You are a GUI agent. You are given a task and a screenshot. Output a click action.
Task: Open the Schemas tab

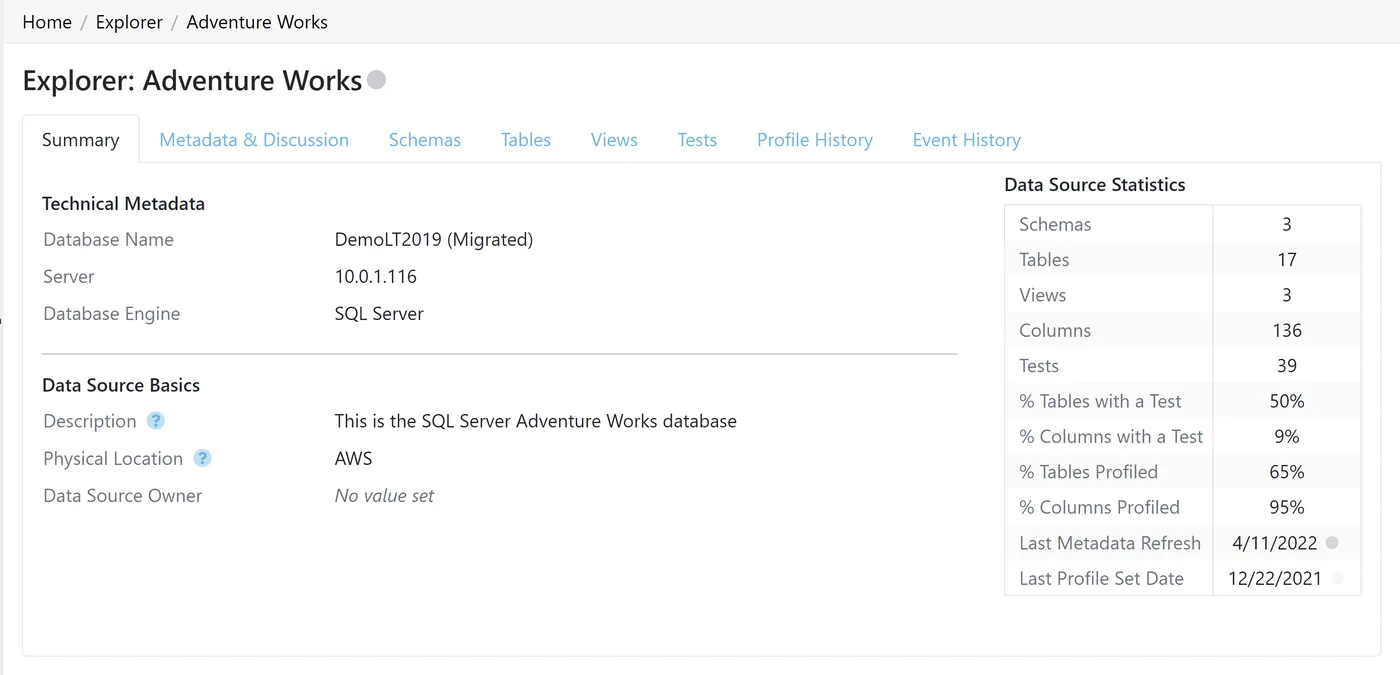click(x=425, y=140)
